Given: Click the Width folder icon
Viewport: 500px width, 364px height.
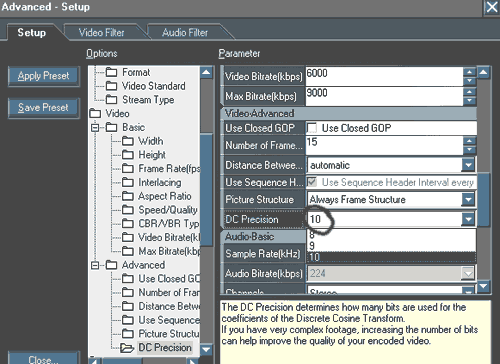Looking at the screenshot, I should [128, 141].
